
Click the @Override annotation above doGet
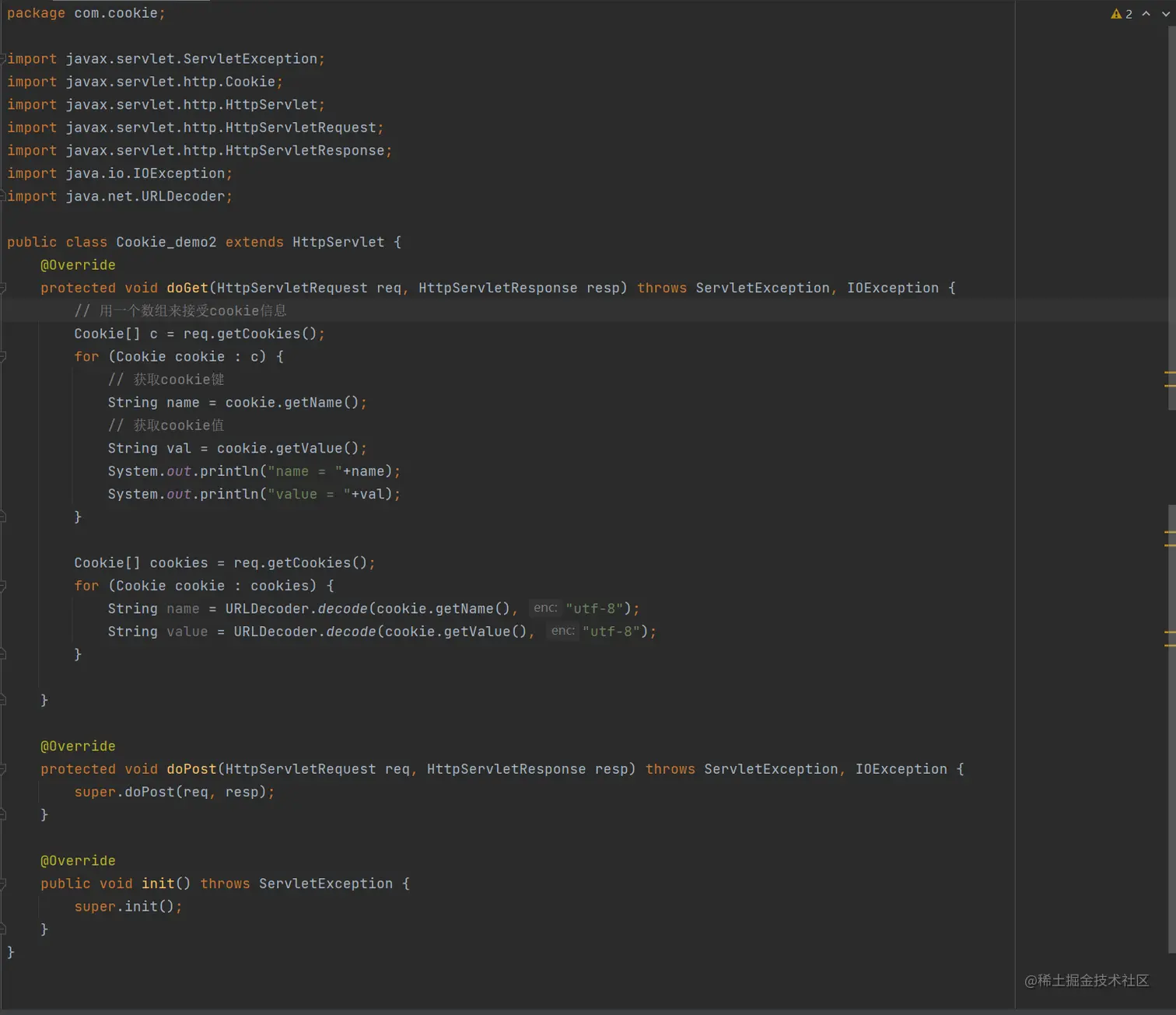pos(78,265)
